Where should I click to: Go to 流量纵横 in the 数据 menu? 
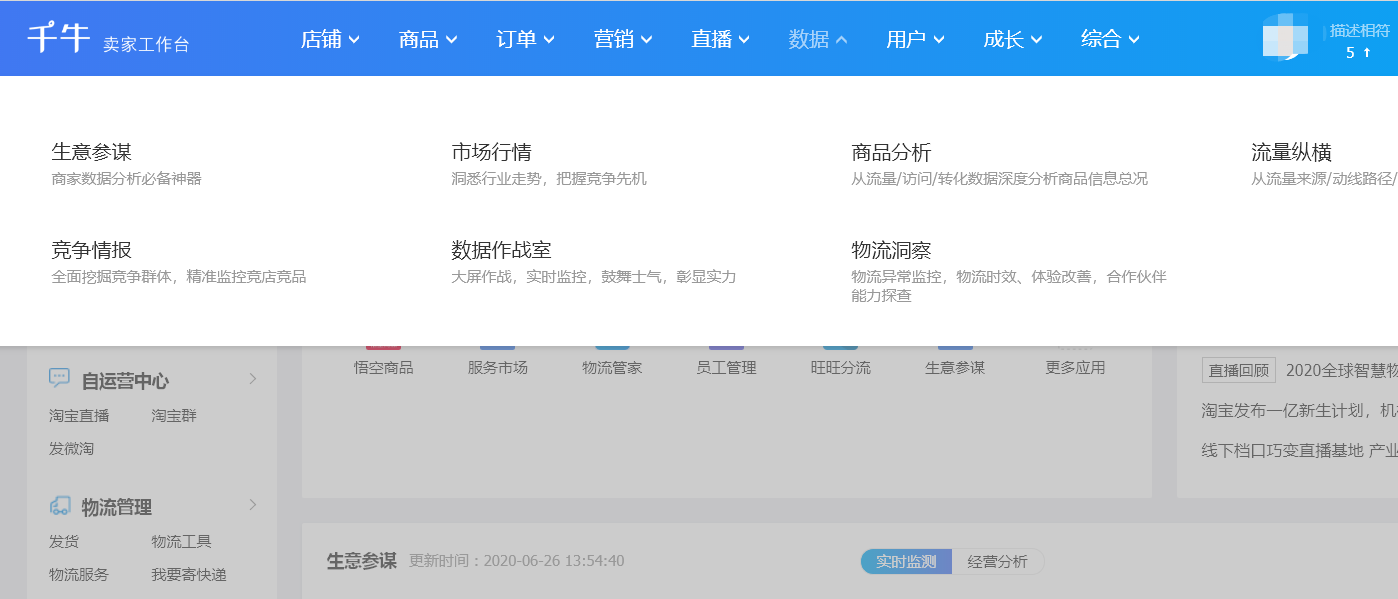pos(1292,152)
